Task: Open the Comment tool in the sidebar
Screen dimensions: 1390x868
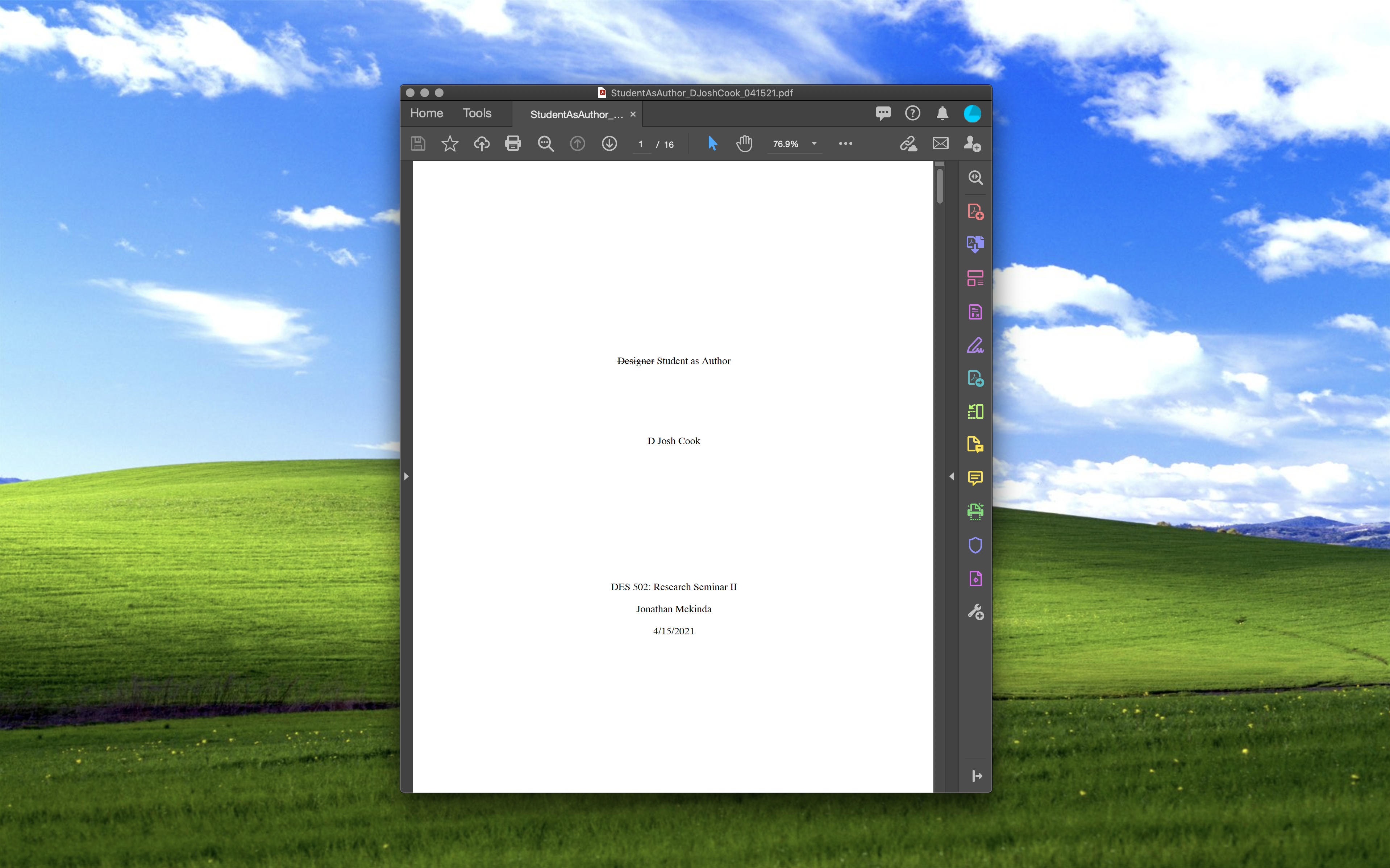Action: 975,477
